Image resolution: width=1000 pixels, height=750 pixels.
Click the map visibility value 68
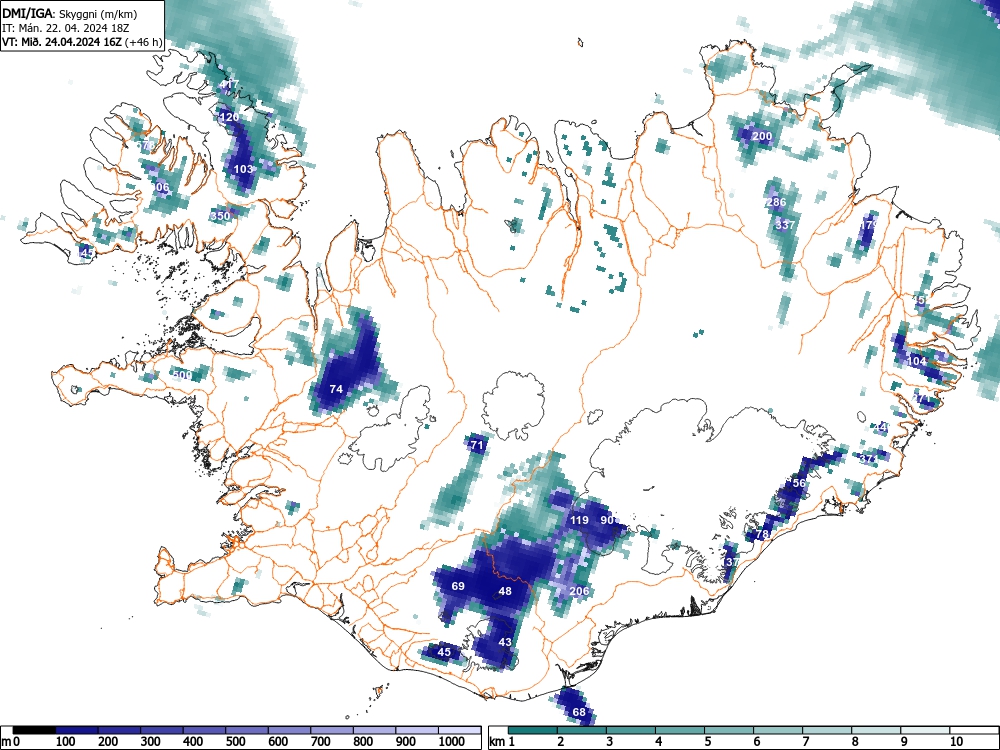pyautogui.click(x=579, y=712)
